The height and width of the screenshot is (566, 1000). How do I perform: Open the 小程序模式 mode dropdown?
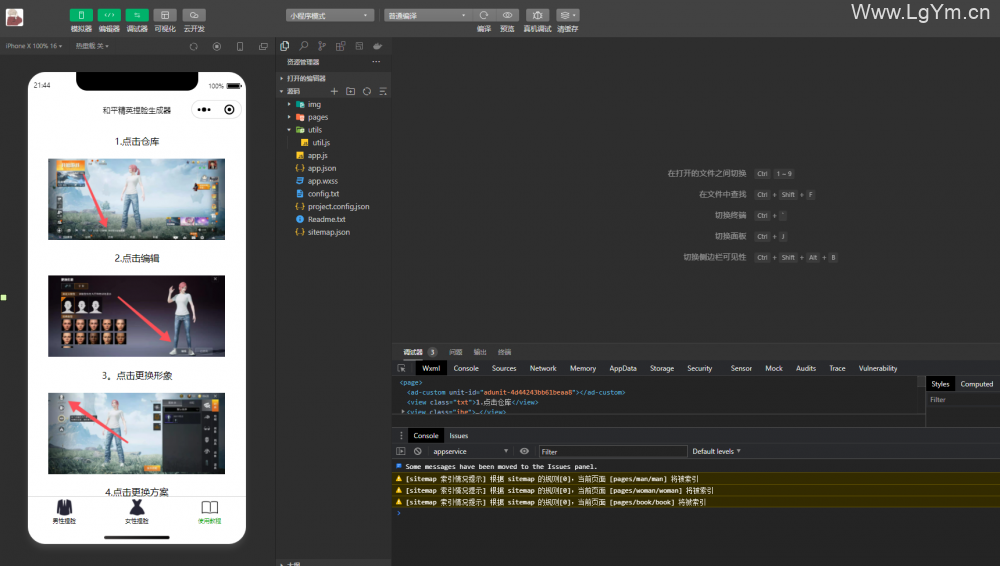click(330, 15)
